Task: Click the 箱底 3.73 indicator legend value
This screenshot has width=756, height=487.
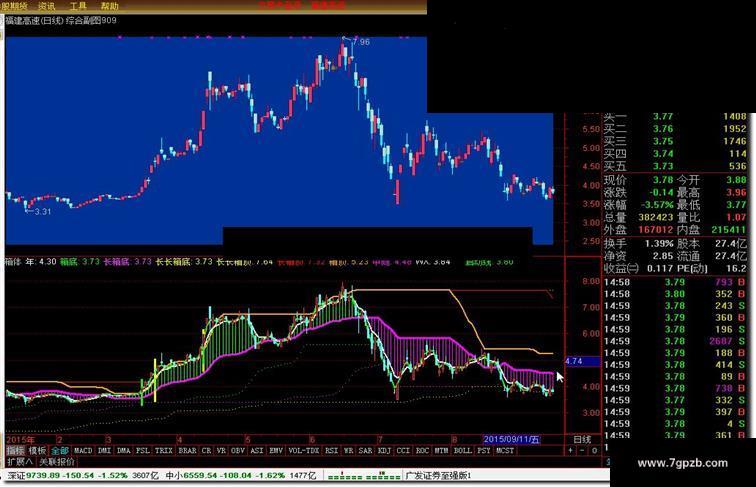Action: tap(80, 262)
